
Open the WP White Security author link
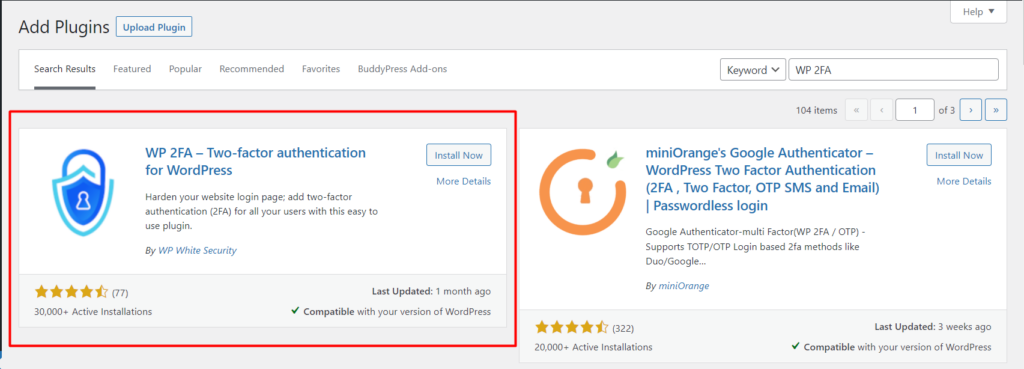197,250
